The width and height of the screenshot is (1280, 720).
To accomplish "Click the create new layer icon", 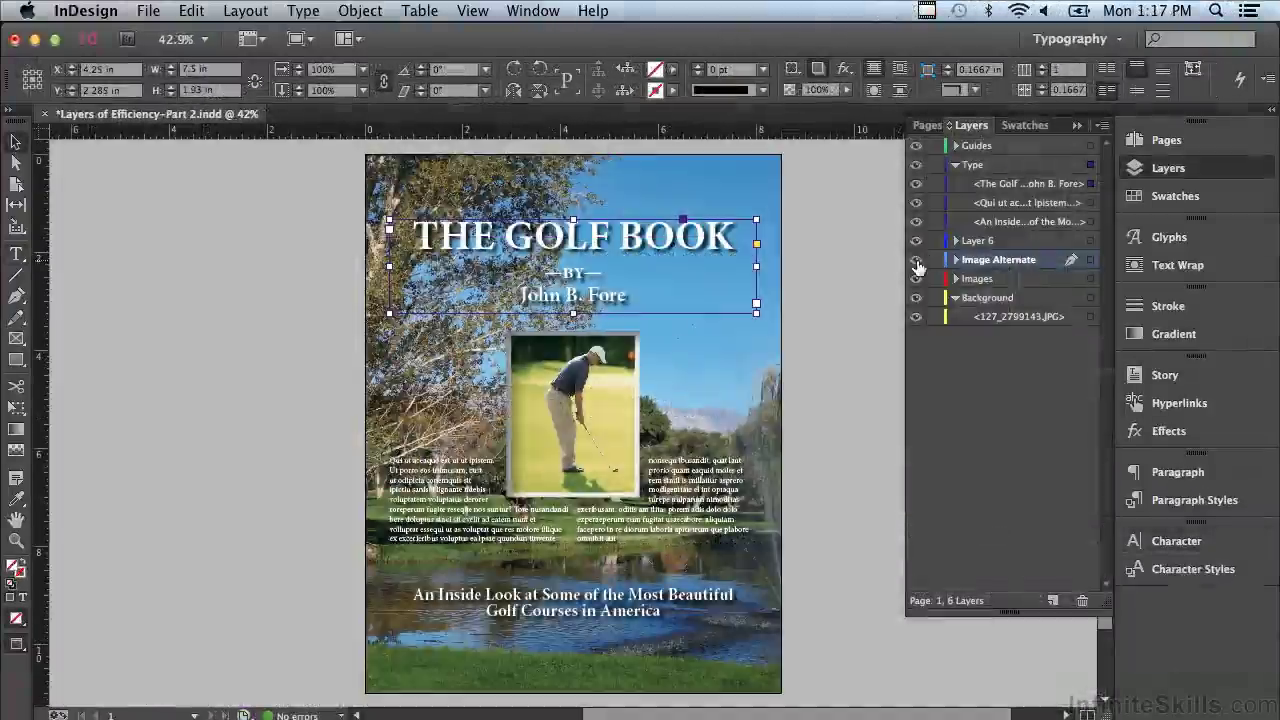I will click(1053, 600).
